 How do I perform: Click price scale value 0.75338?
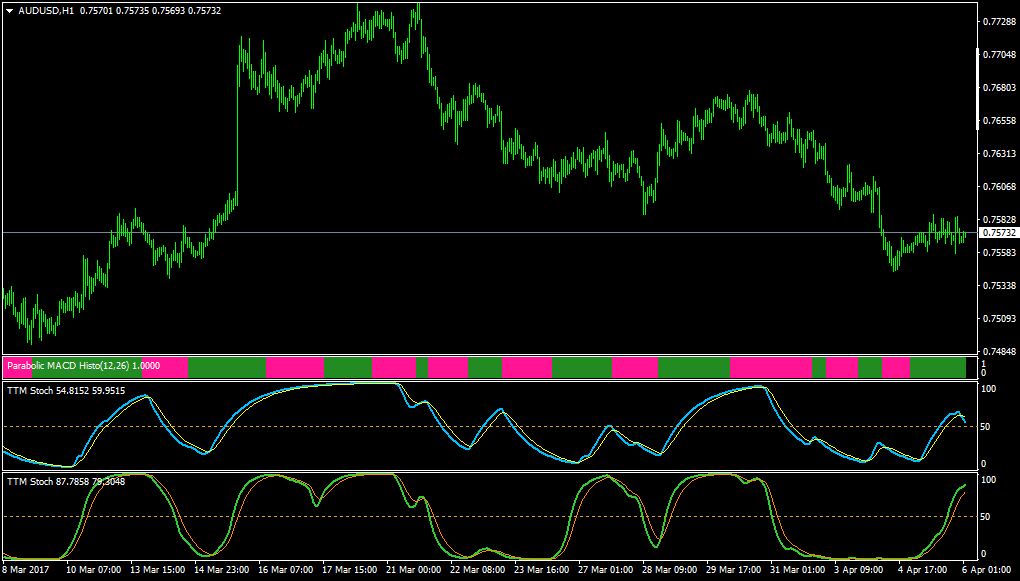click(999, 286)
